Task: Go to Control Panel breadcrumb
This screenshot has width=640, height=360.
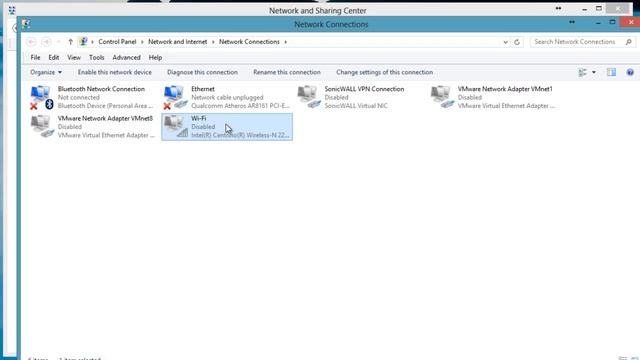Action: tap(117, 42)
